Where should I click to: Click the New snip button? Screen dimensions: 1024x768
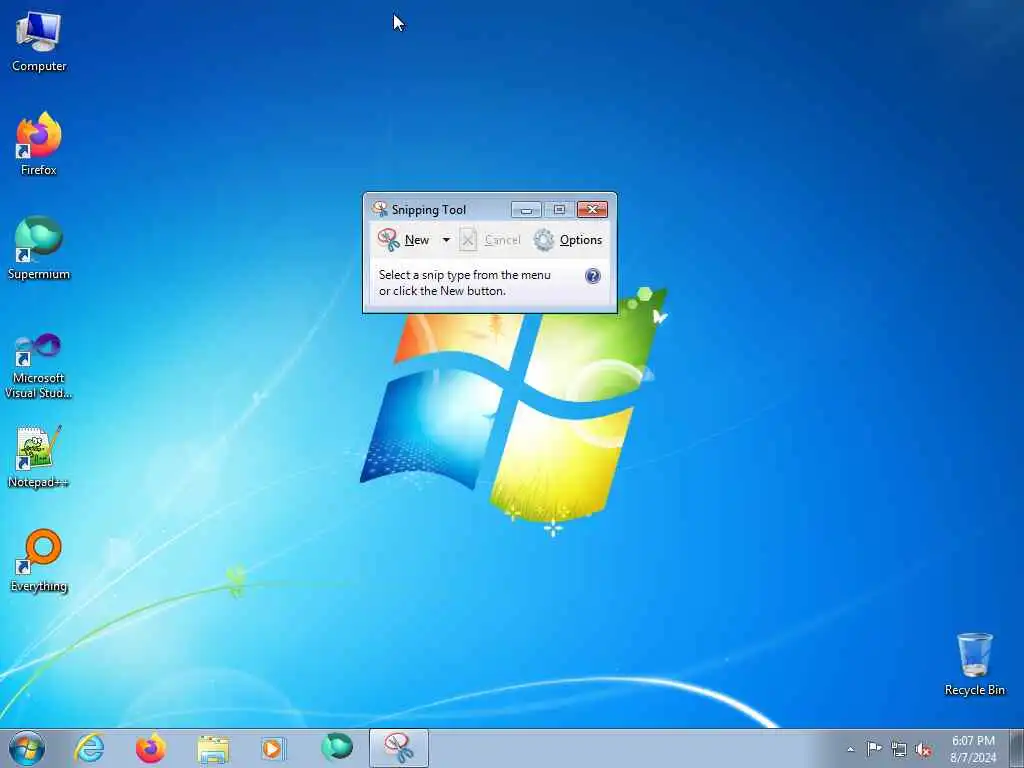pyautogui.click(x=404, y=240)
